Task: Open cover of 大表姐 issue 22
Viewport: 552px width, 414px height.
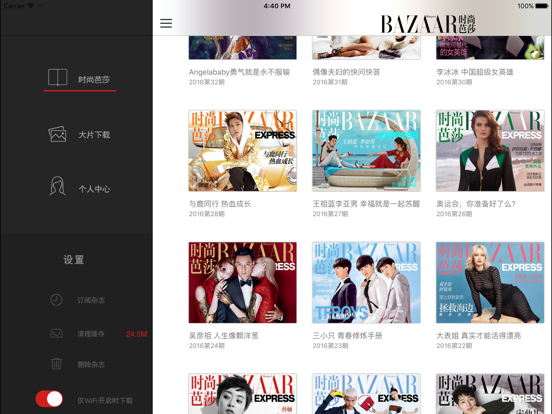Action: pos(490,282)
